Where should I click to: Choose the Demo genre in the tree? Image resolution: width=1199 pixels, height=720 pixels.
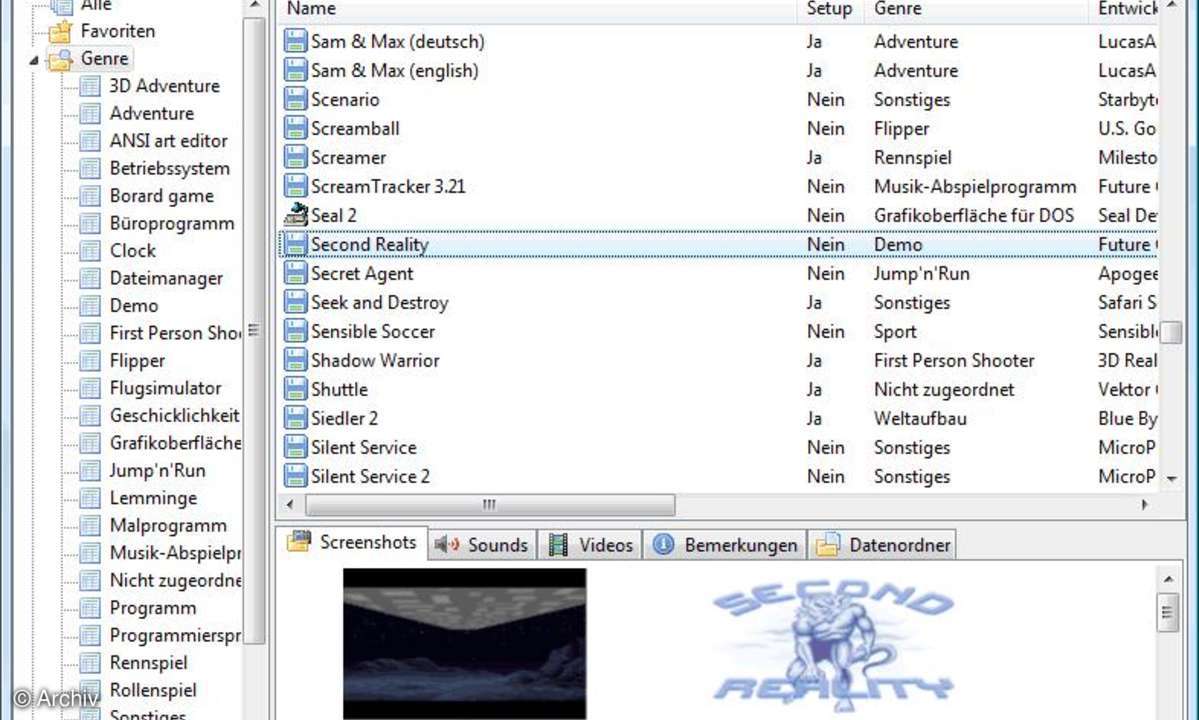(134, 306)
